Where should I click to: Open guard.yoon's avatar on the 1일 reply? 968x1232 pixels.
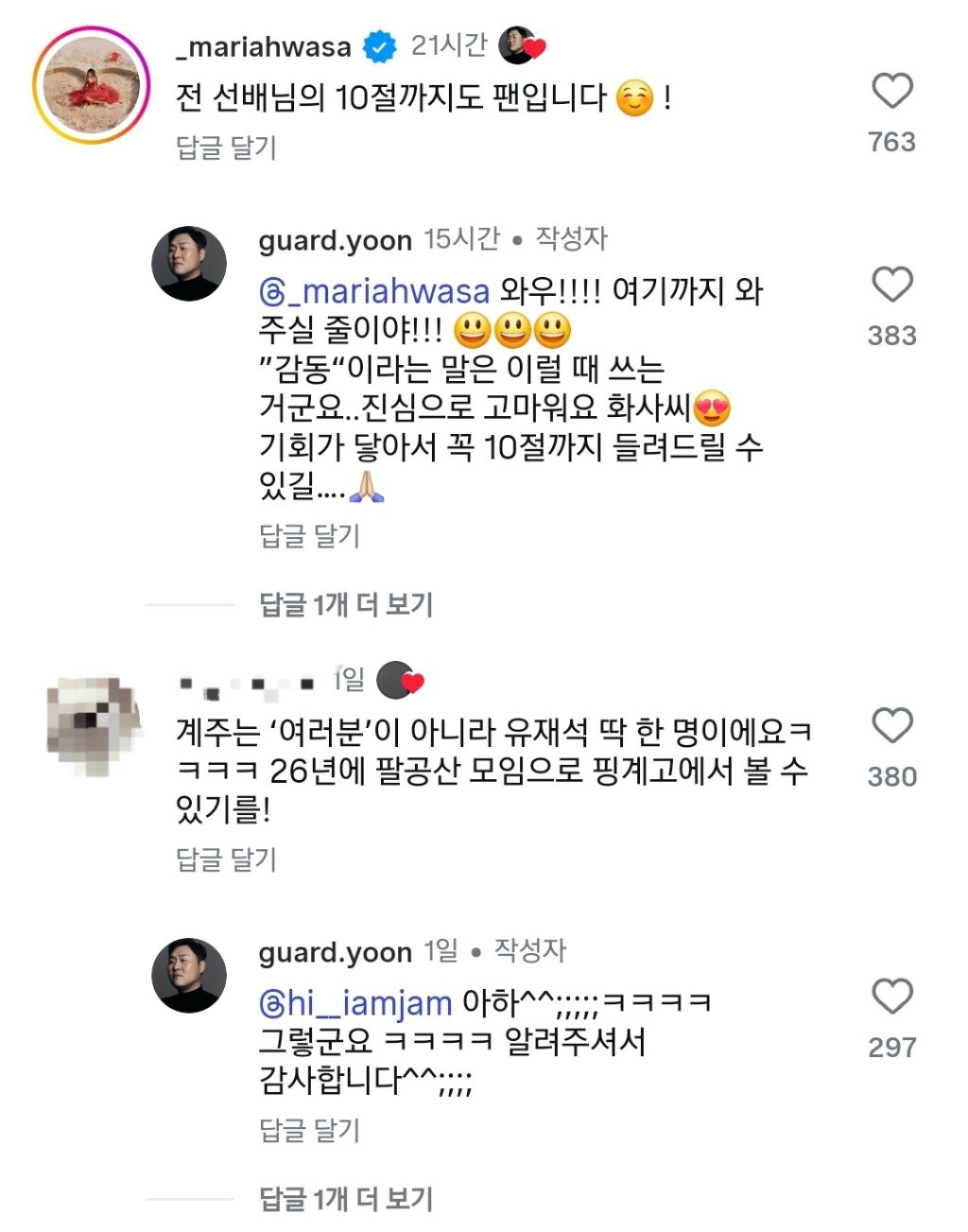point(189,976)
